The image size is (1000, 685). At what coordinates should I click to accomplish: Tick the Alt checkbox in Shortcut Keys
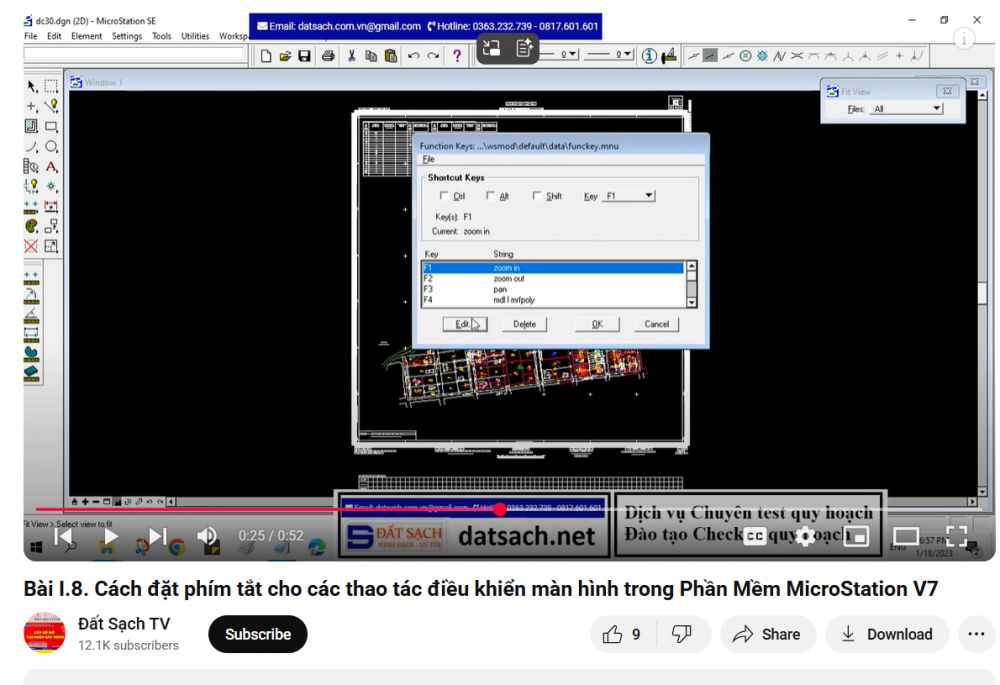pyautogui.click(x=490, y=196)
